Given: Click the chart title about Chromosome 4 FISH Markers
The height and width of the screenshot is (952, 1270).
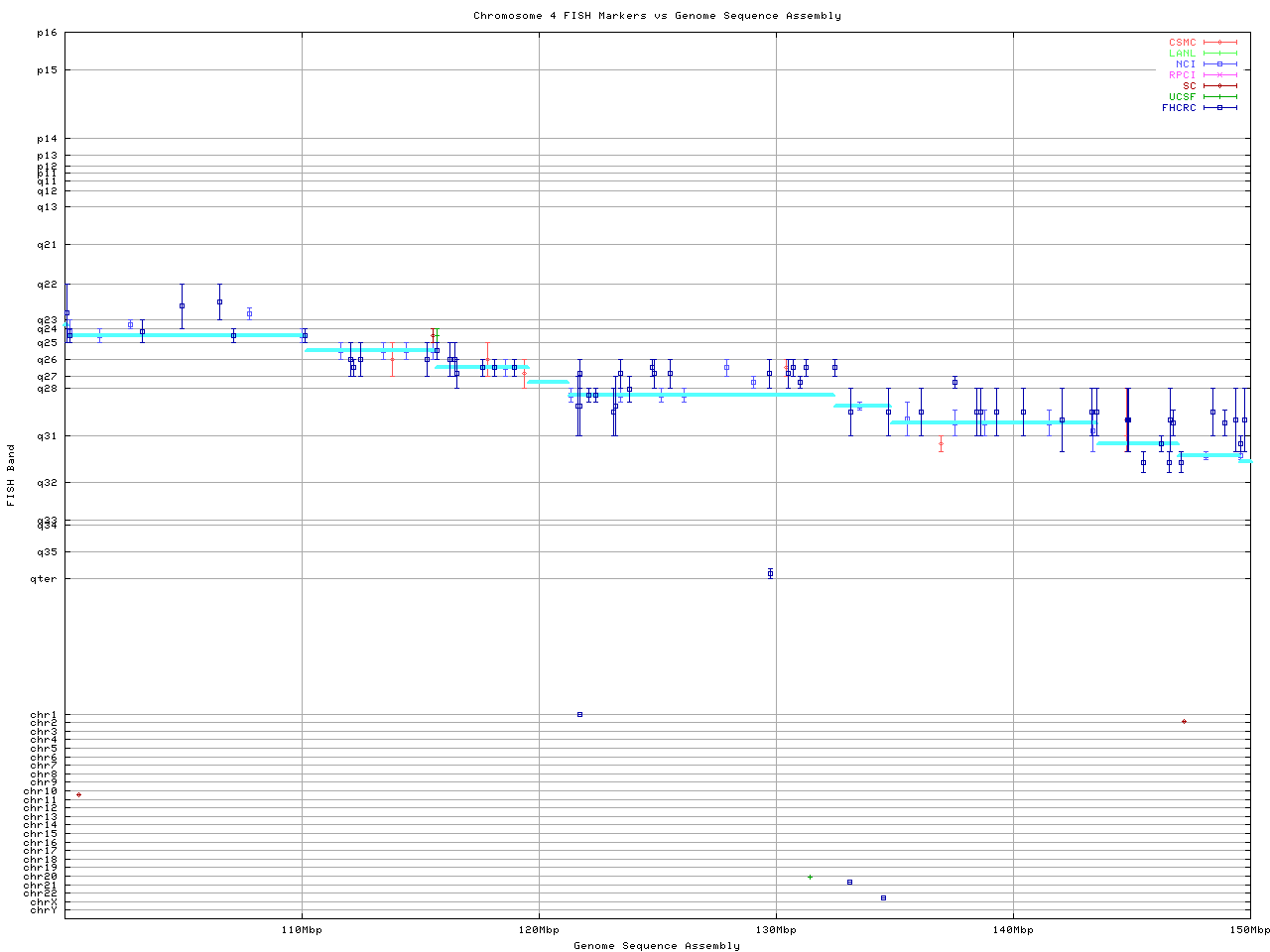Looking at the screenshot, I should (657, 16).
